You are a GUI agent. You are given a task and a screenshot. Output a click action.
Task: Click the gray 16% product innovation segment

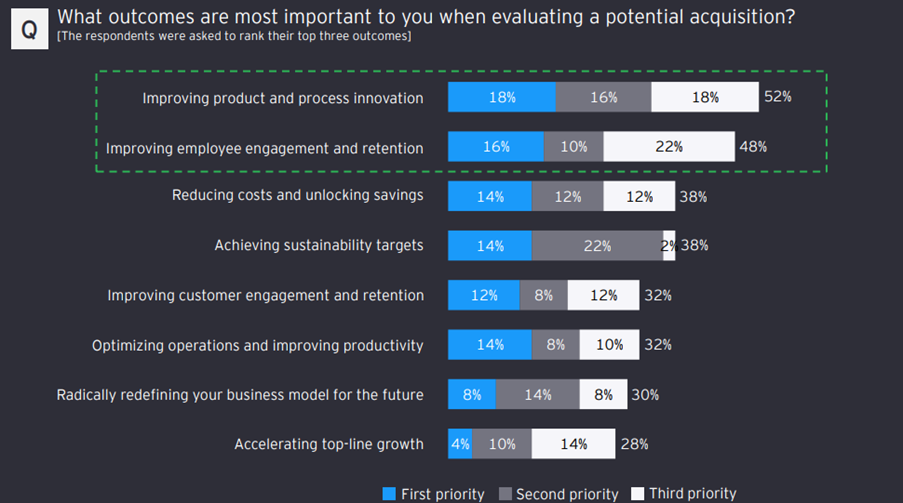tap(603, 97)
